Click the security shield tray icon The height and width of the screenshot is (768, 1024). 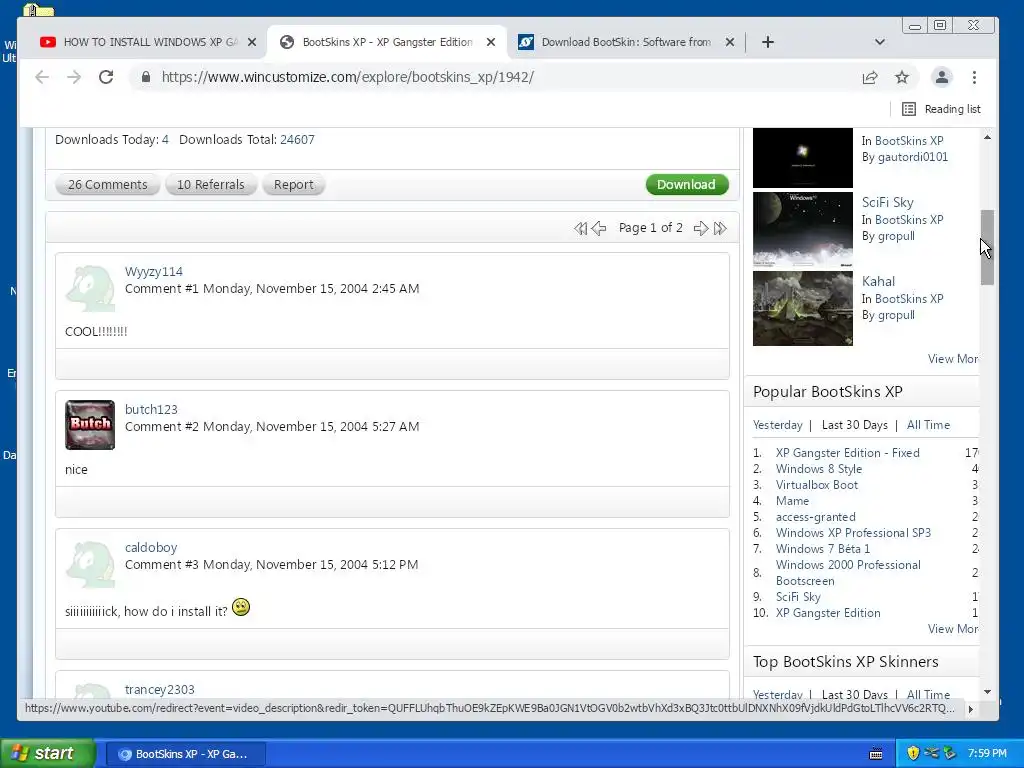pyautogui.click(x=913, y=754)
